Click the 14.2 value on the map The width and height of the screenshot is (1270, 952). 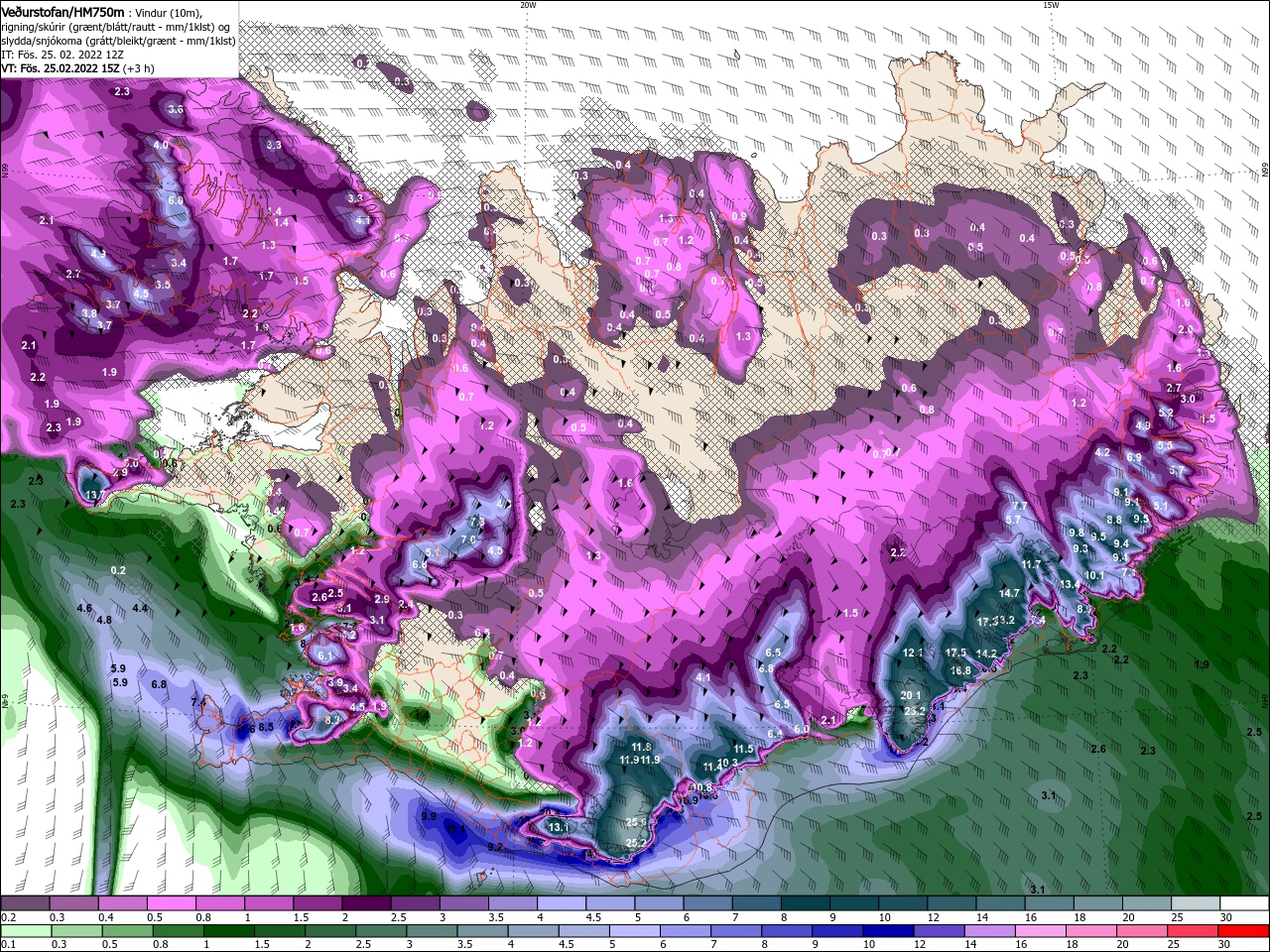click(x=986, y=654)
